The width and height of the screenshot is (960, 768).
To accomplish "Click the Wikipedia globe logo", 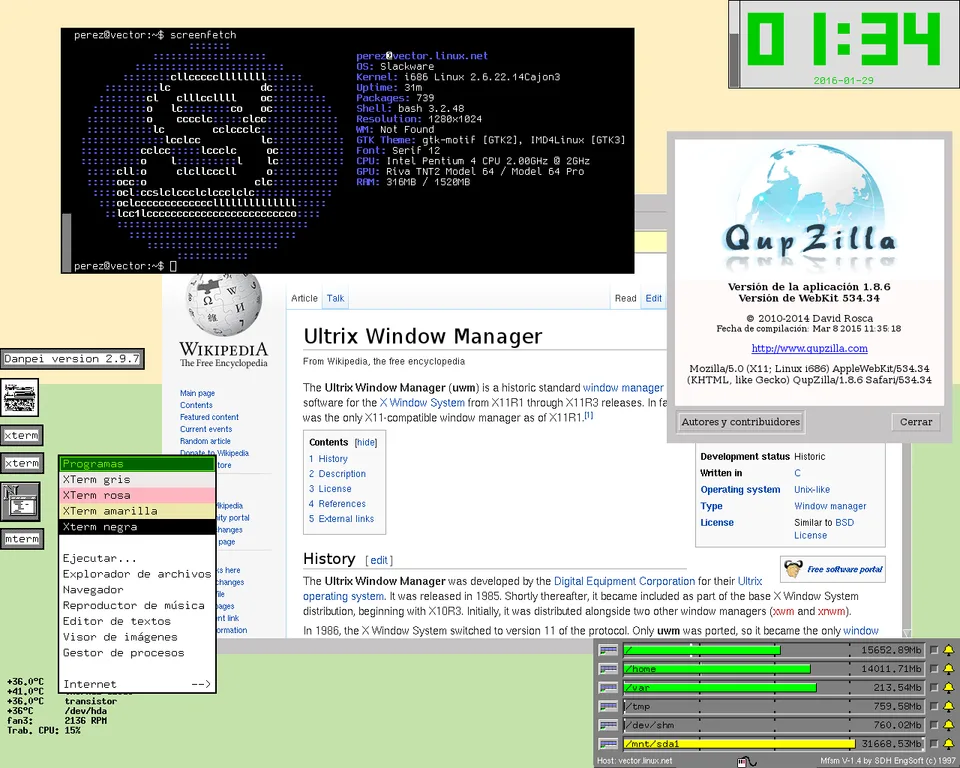I will (224, 304).
